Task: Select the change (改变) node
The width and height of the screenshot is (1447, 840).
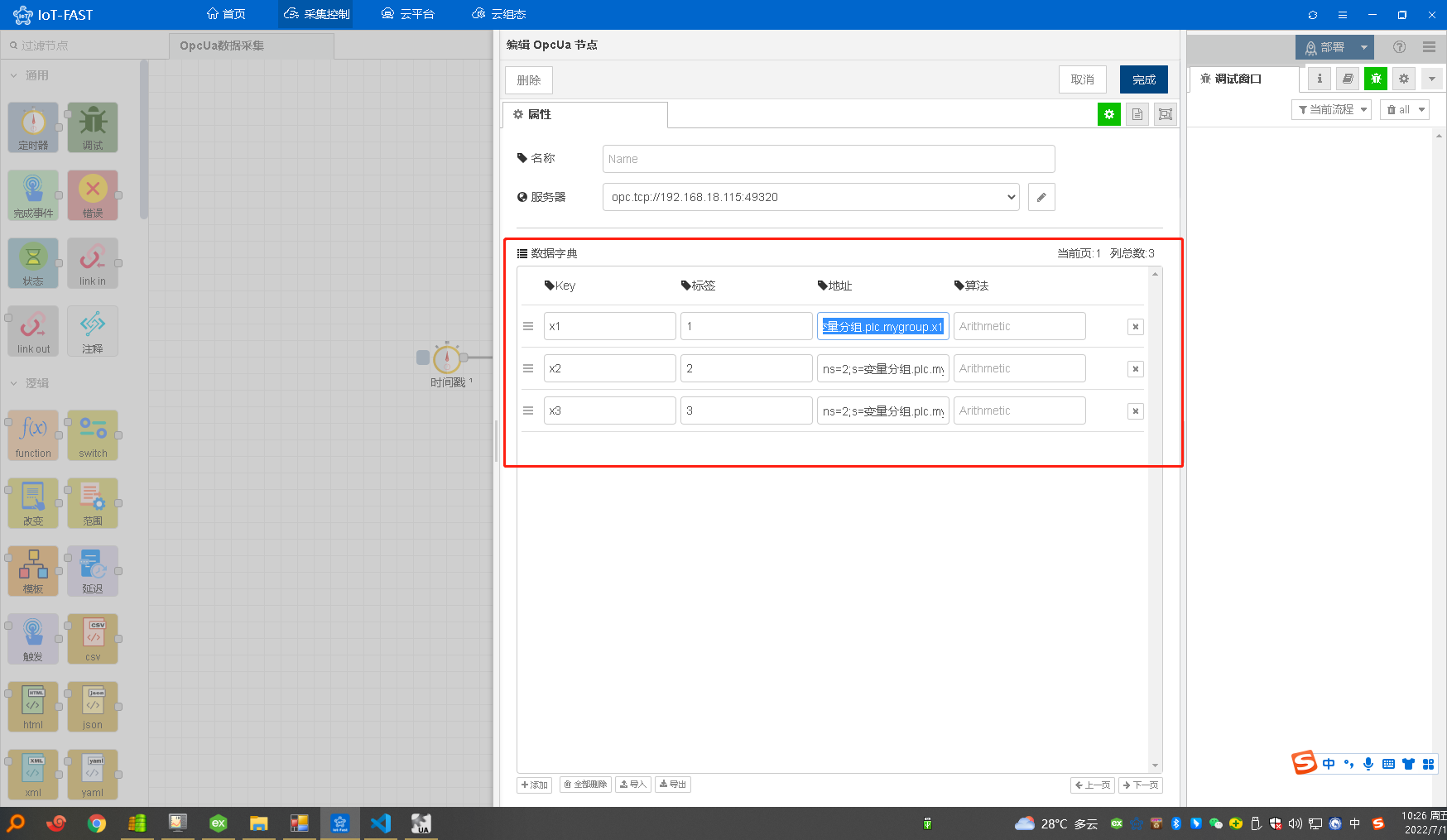Action: coord(33,503)
